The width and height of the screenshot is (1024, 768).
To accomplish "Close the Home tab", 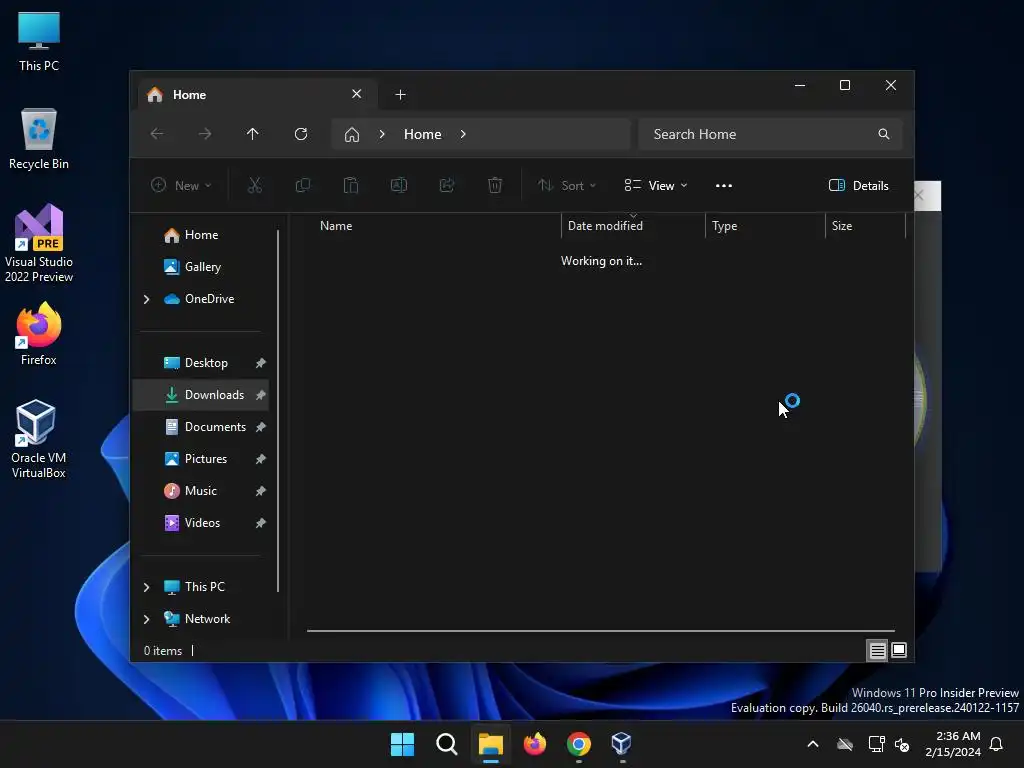I will 357,94.
